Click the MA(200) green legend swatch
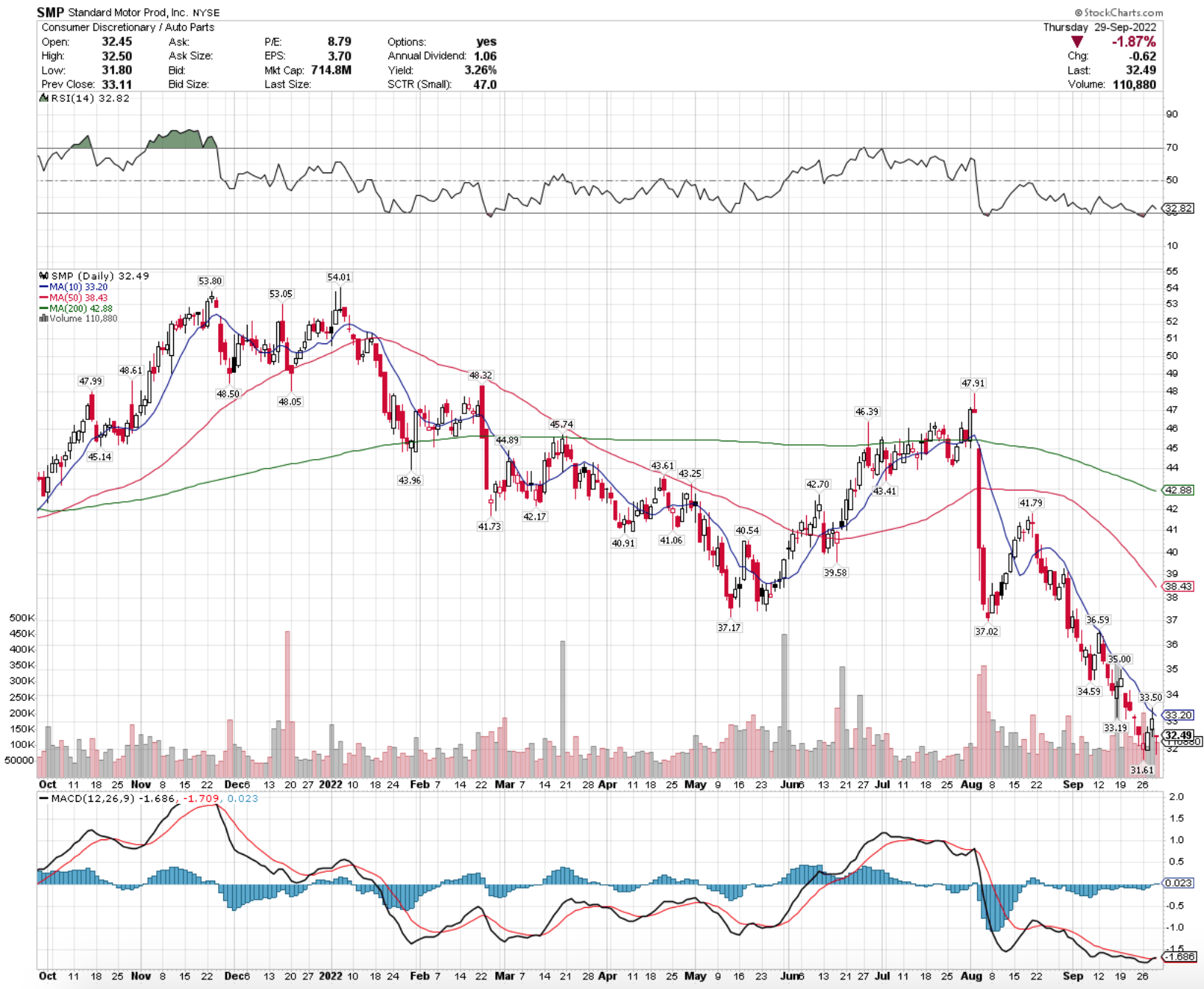 [43, 308]
